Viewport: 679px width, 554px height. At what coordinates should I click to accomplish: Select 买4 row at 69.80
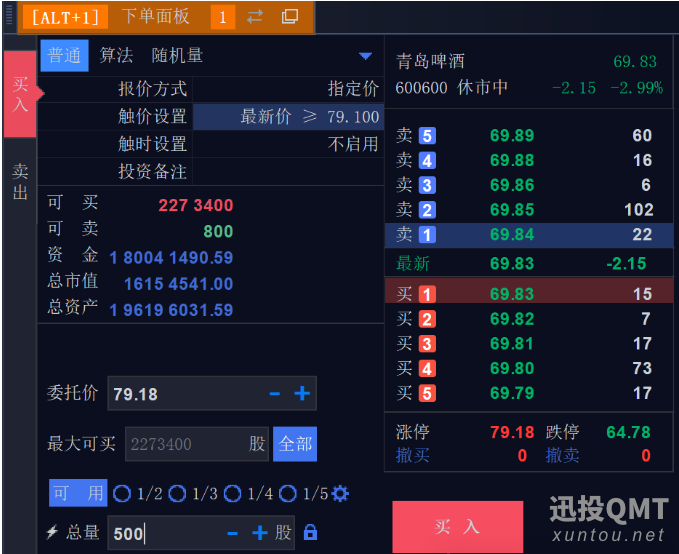(528, 368)
